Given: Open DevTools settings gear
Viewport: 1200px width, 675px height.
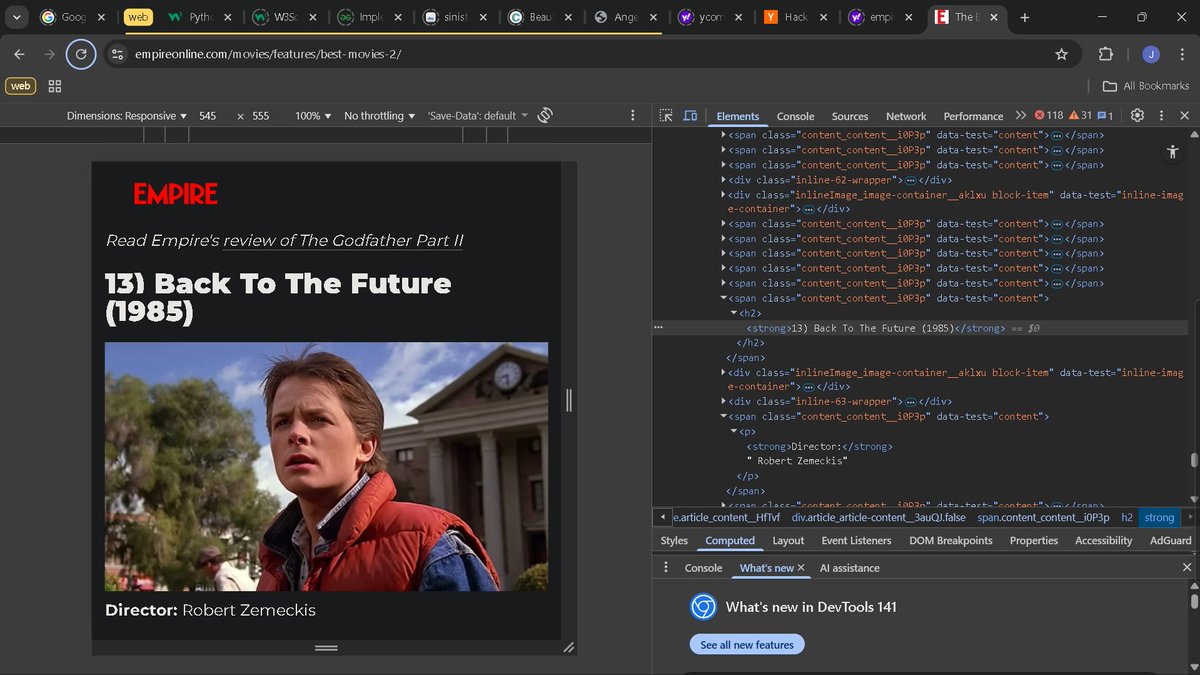Looking at the screenshot, I should tap(1137, 116).
